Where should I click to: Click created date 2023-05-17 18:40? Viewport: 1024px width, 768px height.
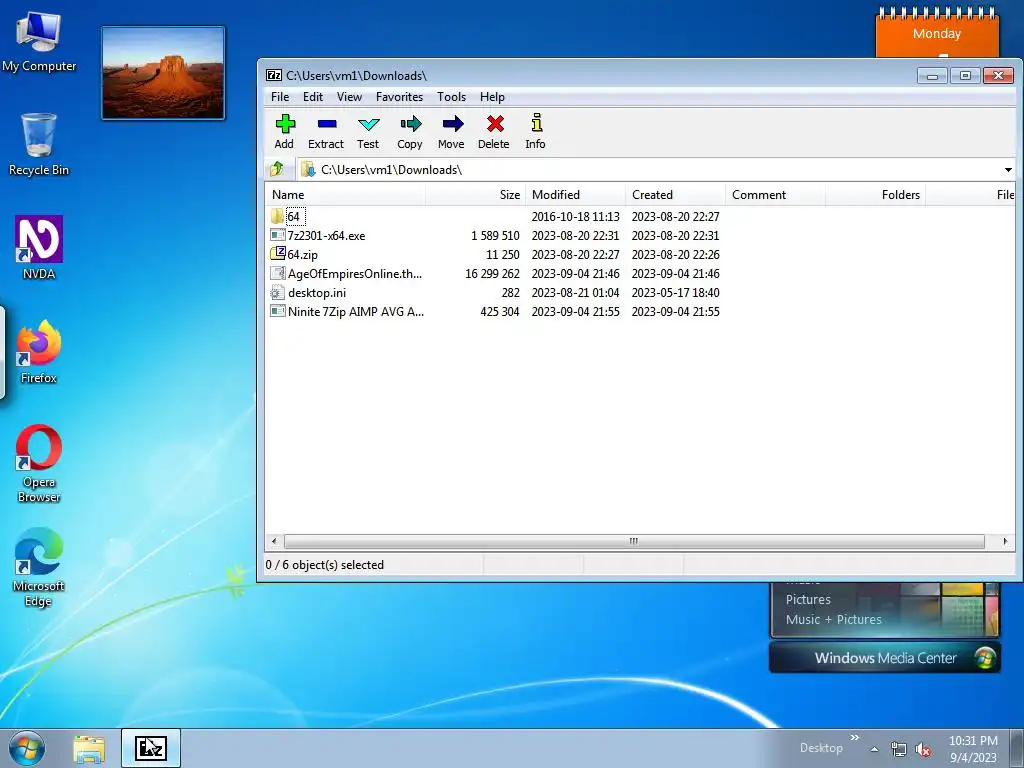click(x=675, y=293)
